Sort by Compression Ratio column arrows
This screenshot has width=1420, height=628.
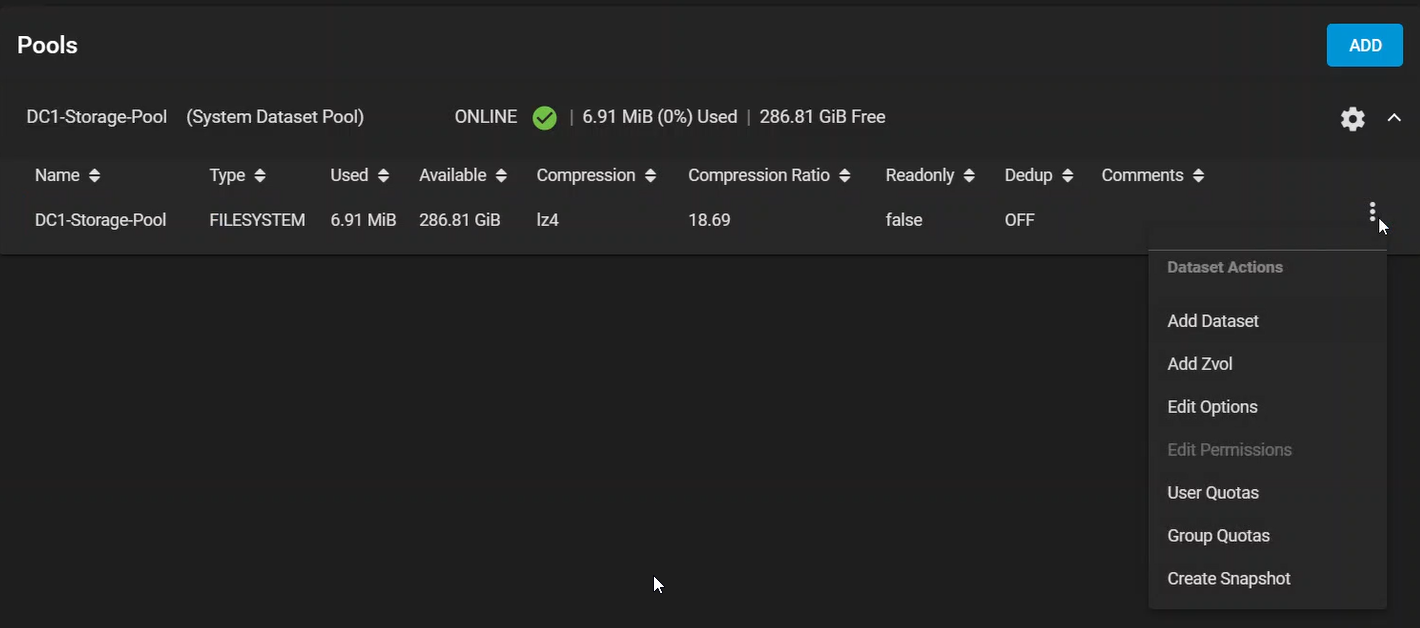pyautogui.click(x=845, y=176)
